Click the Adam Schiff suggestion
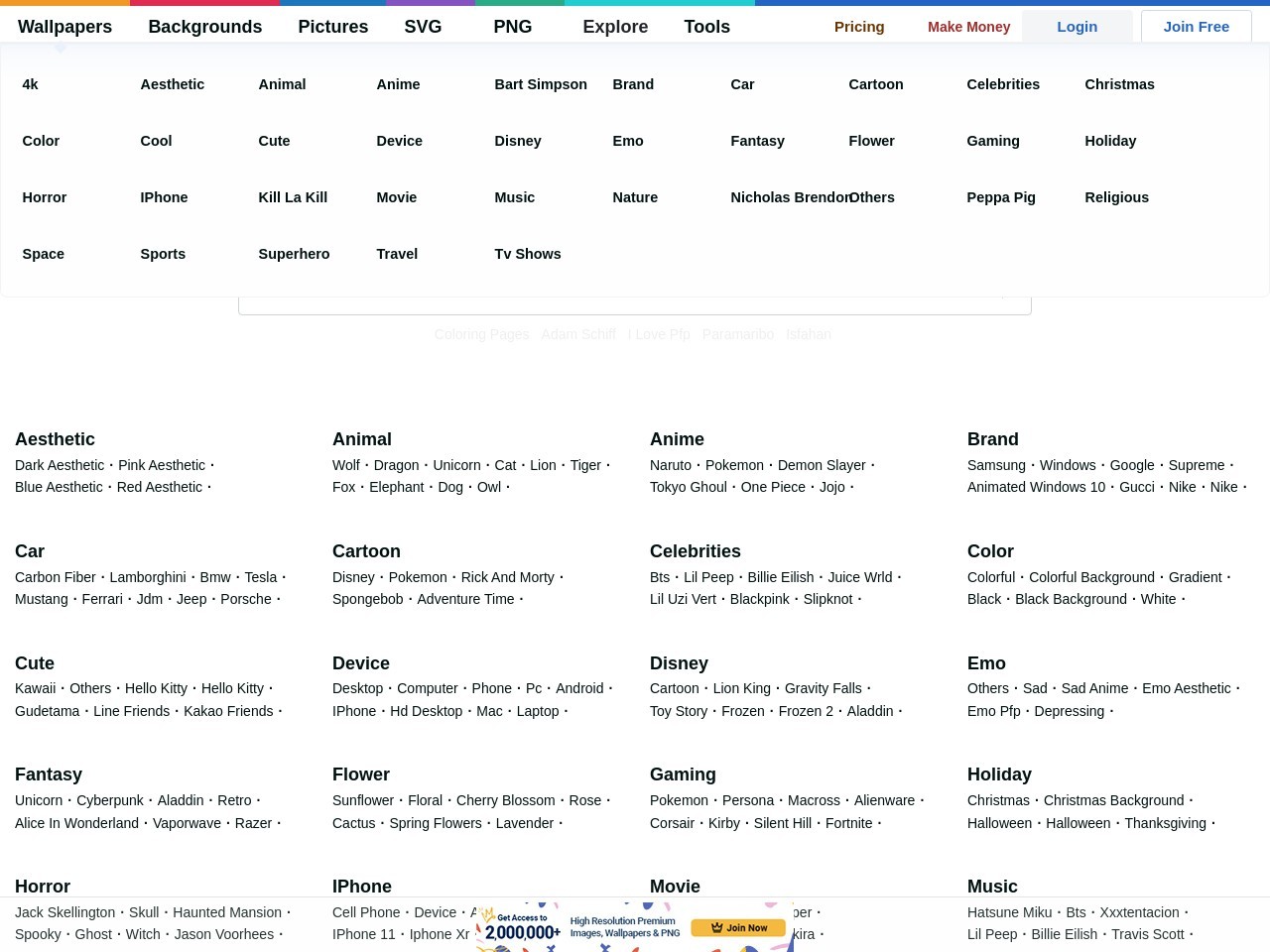This screenshot has width=1270, height=952. (578, 334)
